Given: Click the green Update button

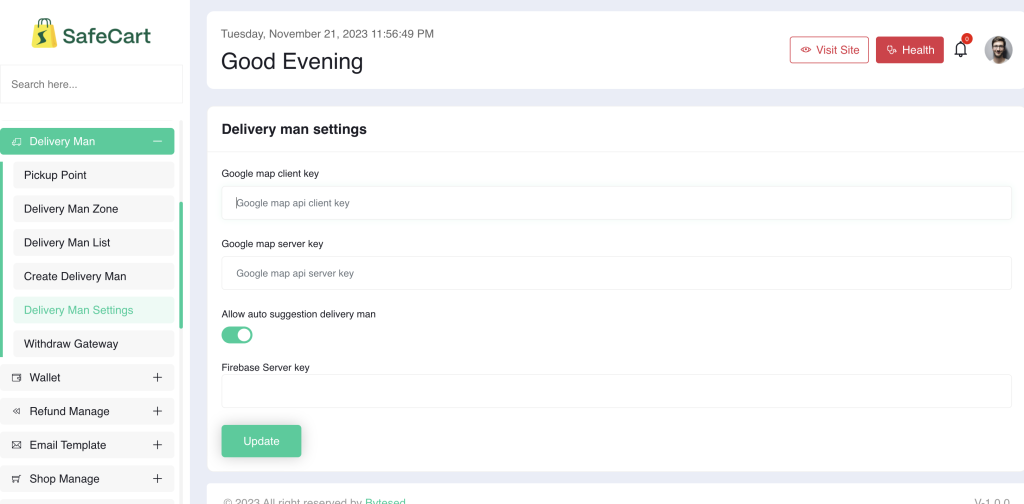Looking at the screenshot, I should (261, 441).
